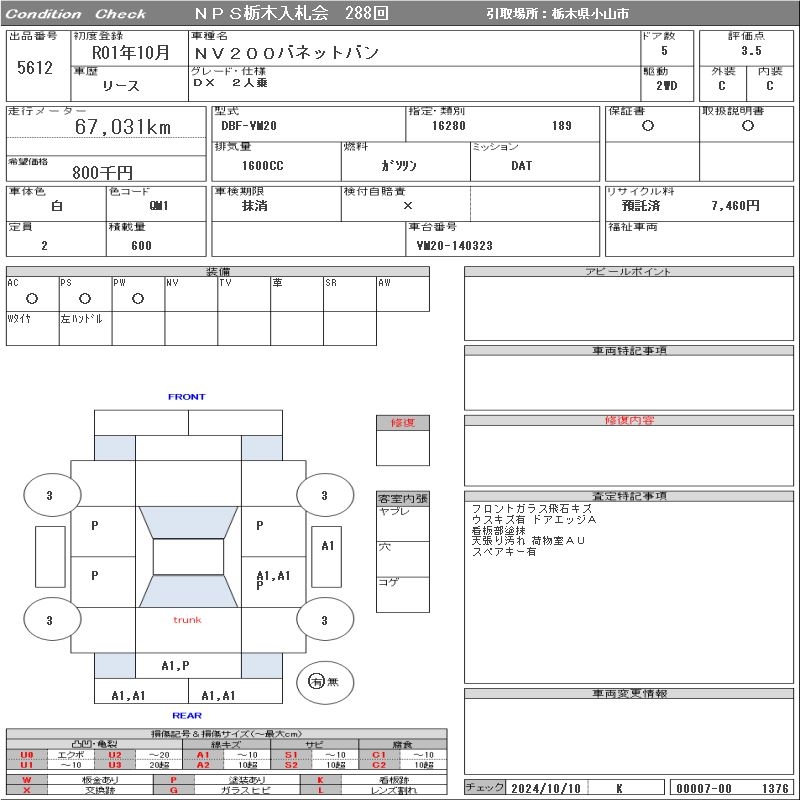Click the circle under 取扱説明書
Screen dimensions: 800x800
coord(747,126)
